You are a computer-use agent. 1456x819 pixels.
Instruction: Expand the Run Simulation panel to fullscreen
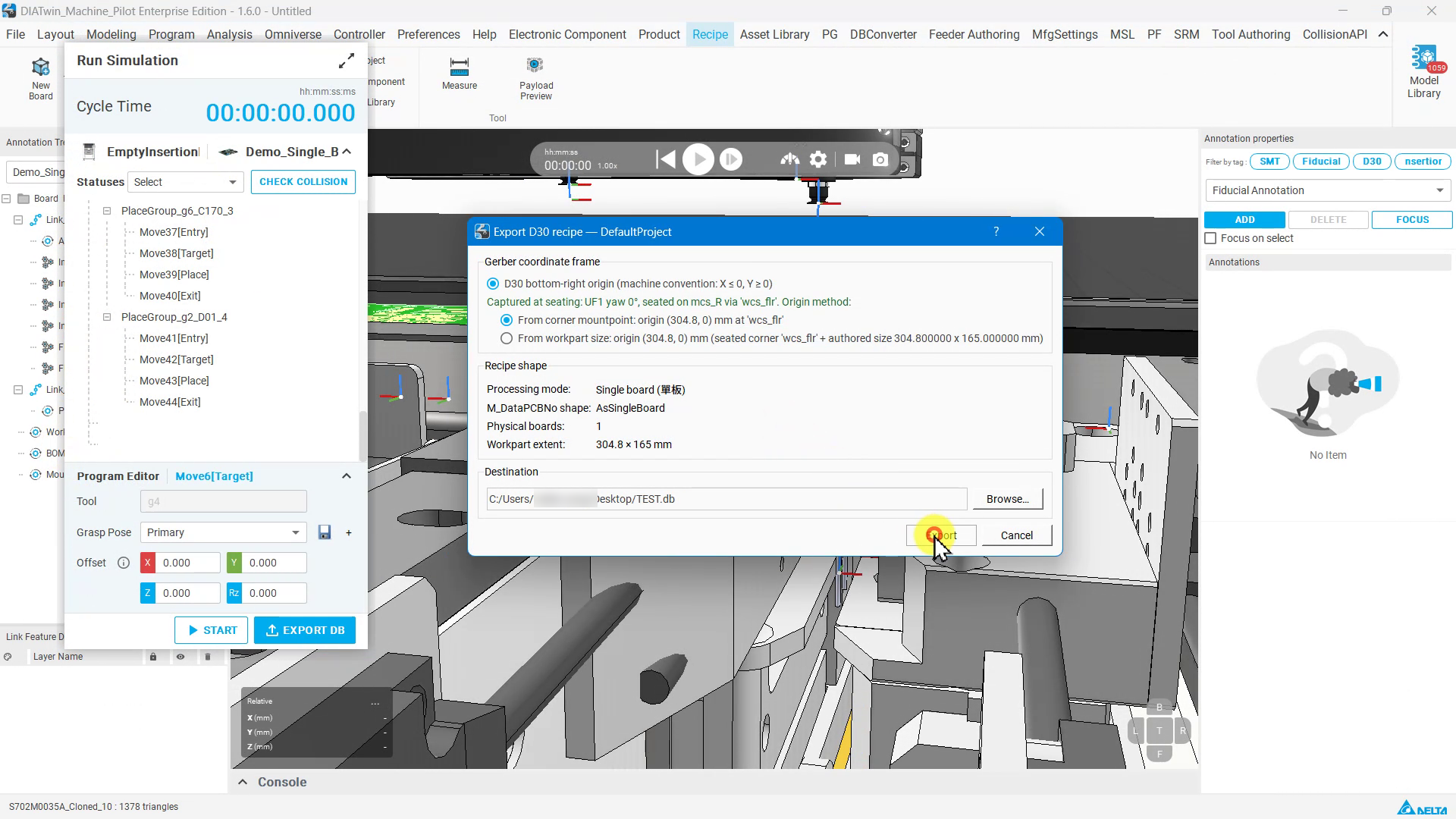pyautogui.click(x=347, y=61)
